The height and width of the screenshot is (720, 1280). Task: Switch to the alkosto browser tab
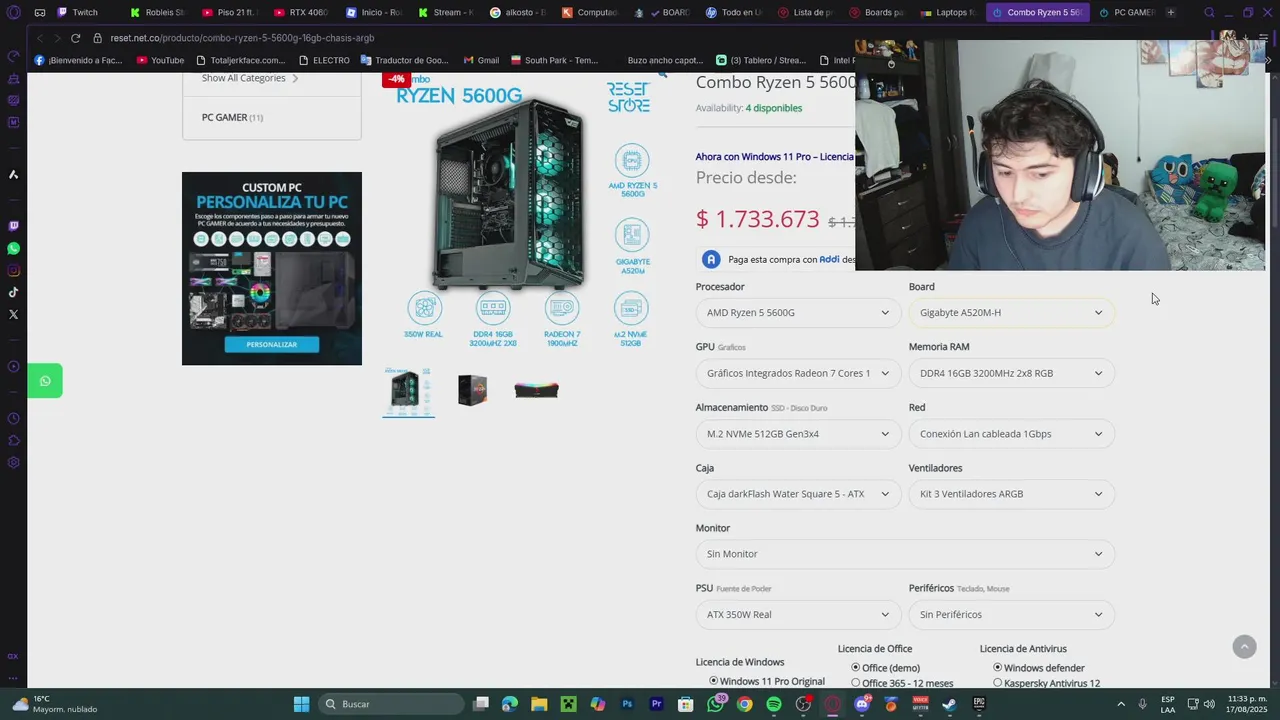point(517,12)
